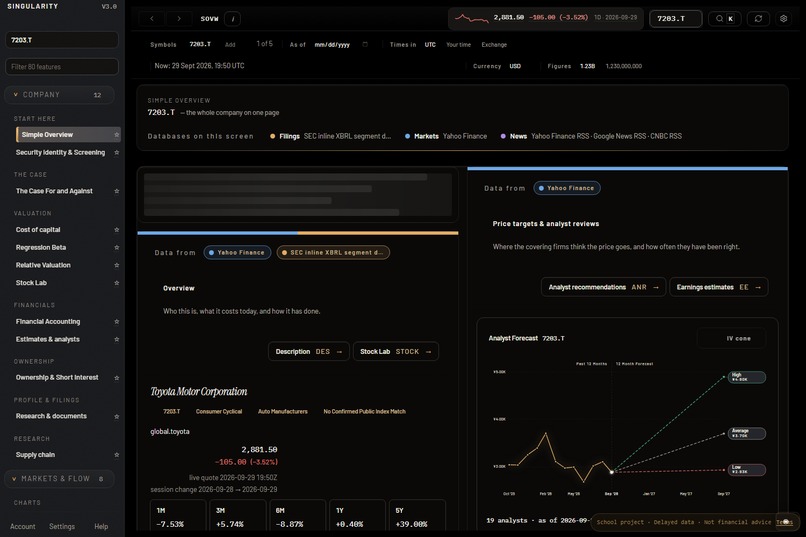Open Settings at sidebar bottom

click(x=62, y=527)
